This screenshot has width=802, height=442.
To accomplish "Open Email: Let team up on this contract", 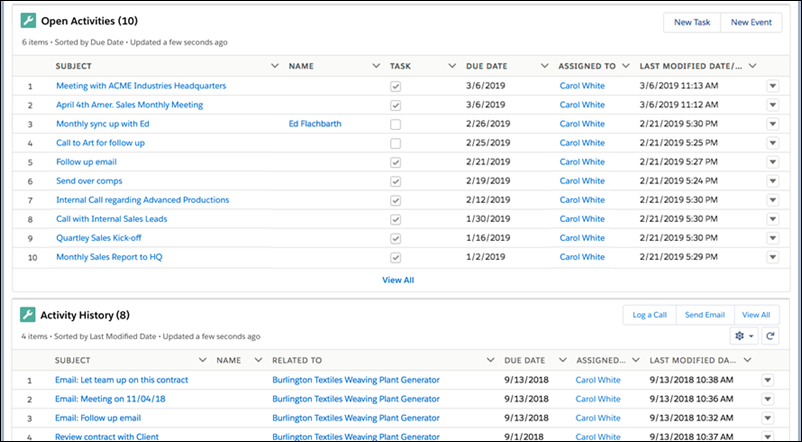I will (122, 380).
